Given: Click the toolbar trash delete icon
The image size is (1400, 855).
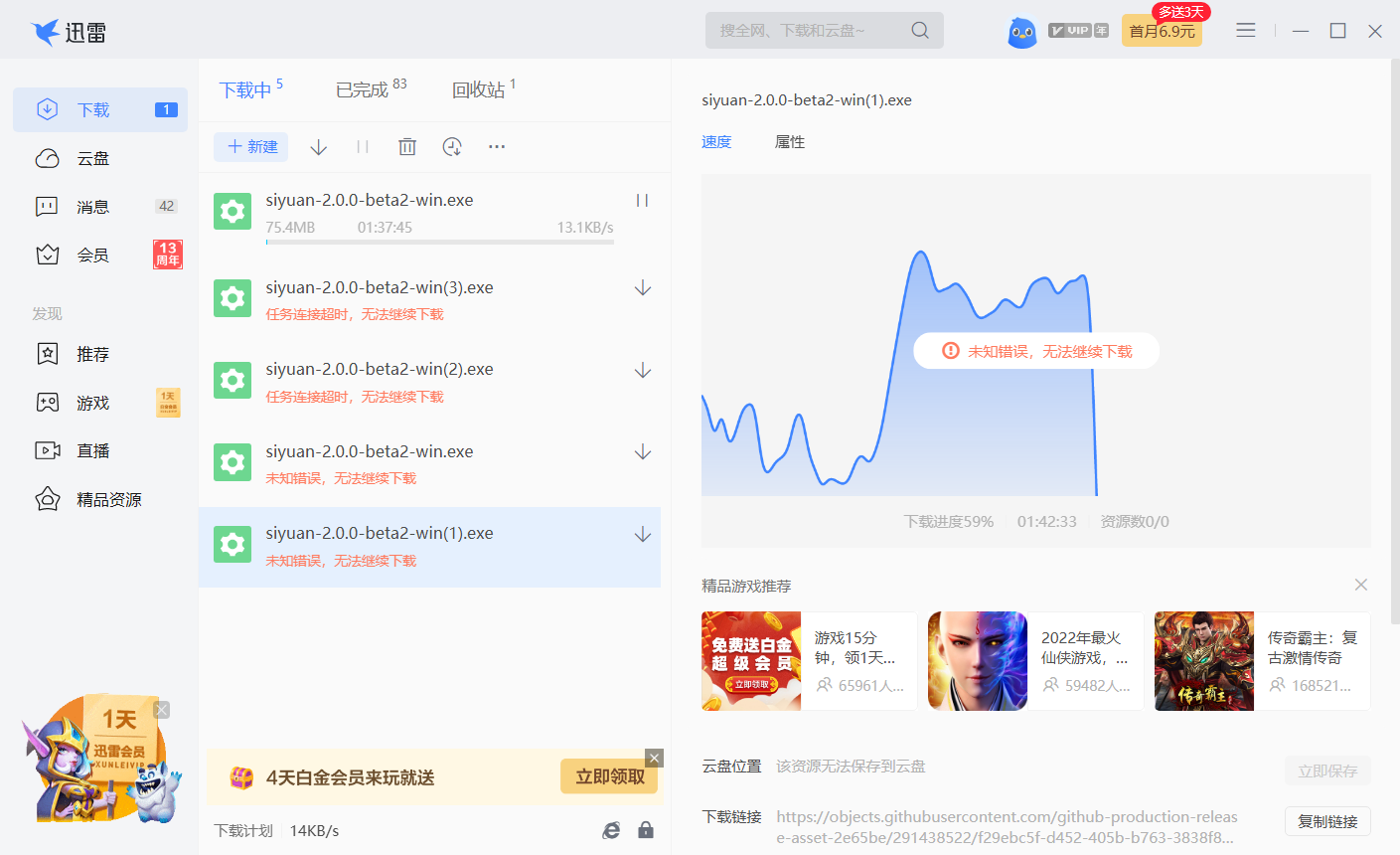Looking at the screenshot, I should click(x=407, y=147).
